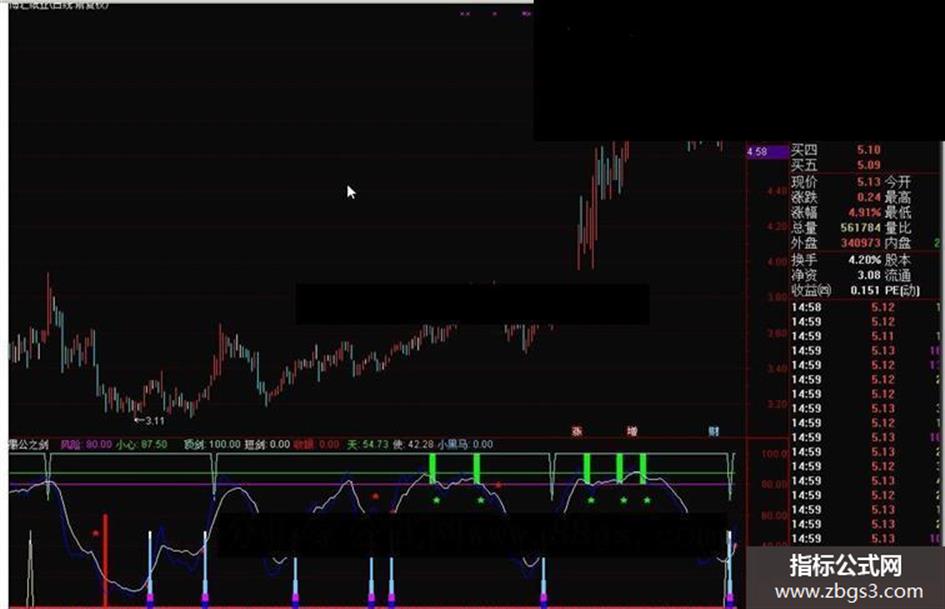This screenshot has width=945, height=609.
Task: Select the 总量 561784 volume value
Action: click(x=836, y=228)
